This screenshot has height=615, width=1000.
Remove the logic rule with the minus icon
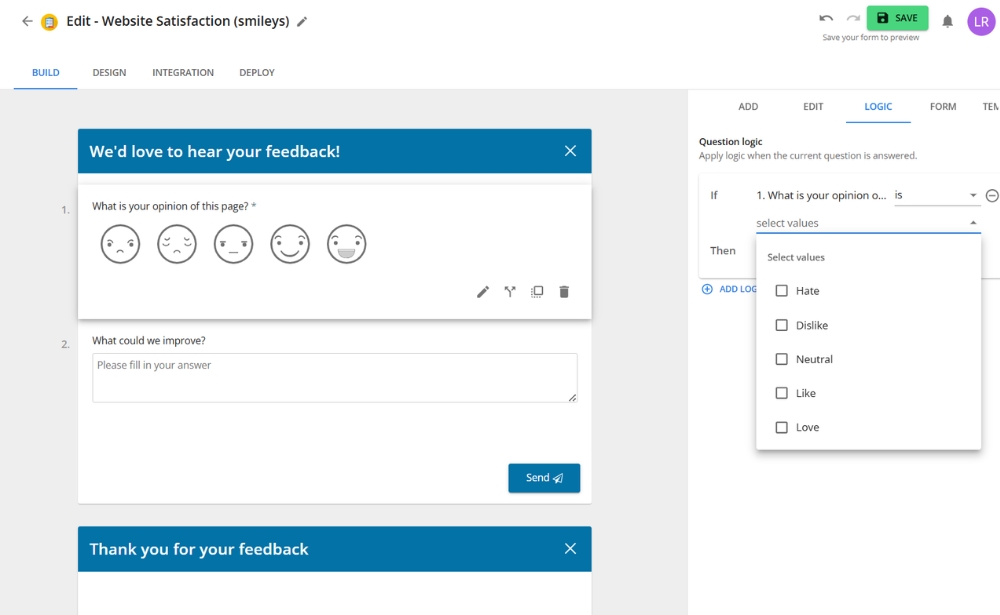(x=991, y=195)
